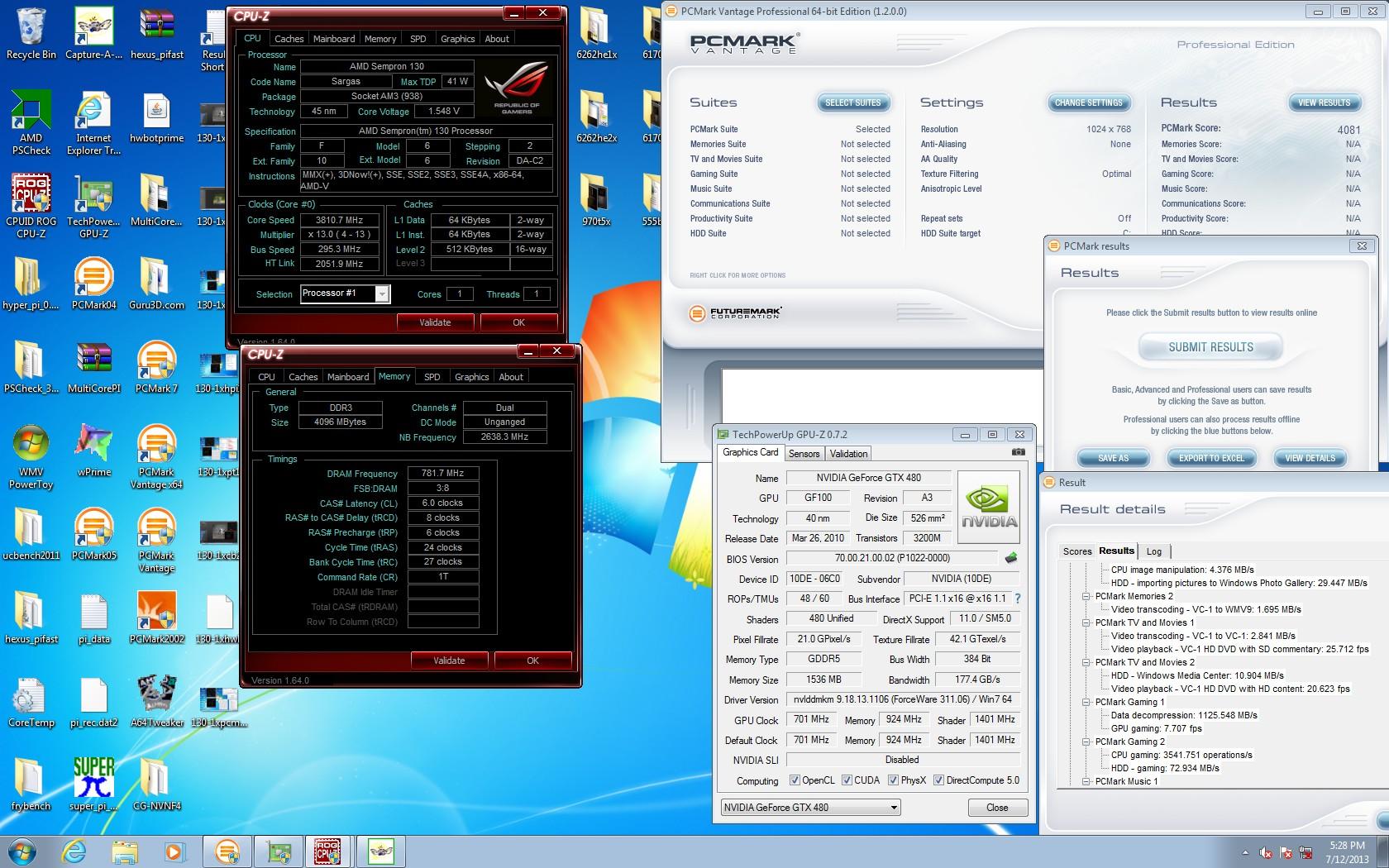The image size is (1389, 868).
Task: Click the EXPORT TO EXCEL button
Action: pos(1211,458)
